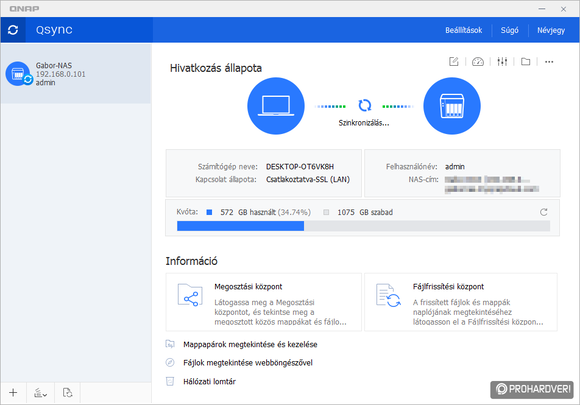This screenshot has width=580, height=405.
Task: Click the Szinkronizálás... status text
Action: click(364, 123)
